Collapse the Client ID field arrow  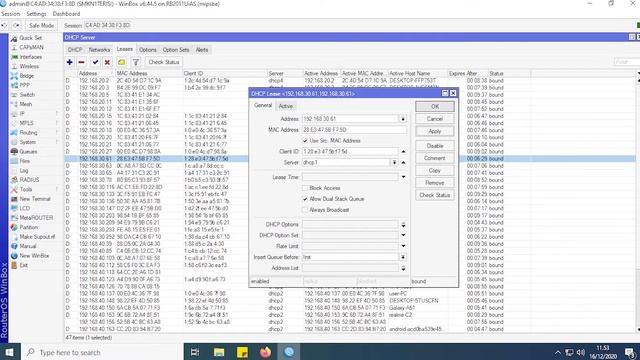[403, 151]
